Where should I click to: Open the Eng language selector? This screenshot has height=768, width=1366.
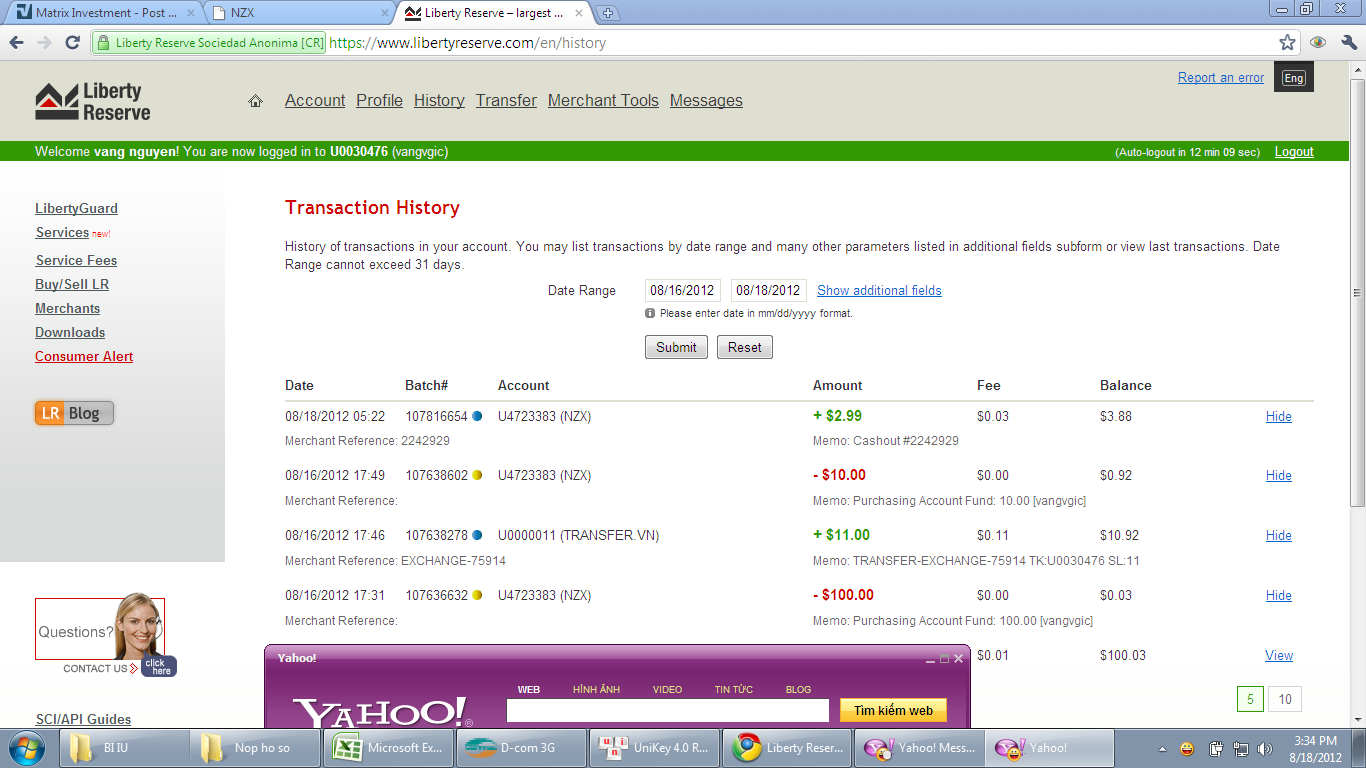(x=1294, y=78)
